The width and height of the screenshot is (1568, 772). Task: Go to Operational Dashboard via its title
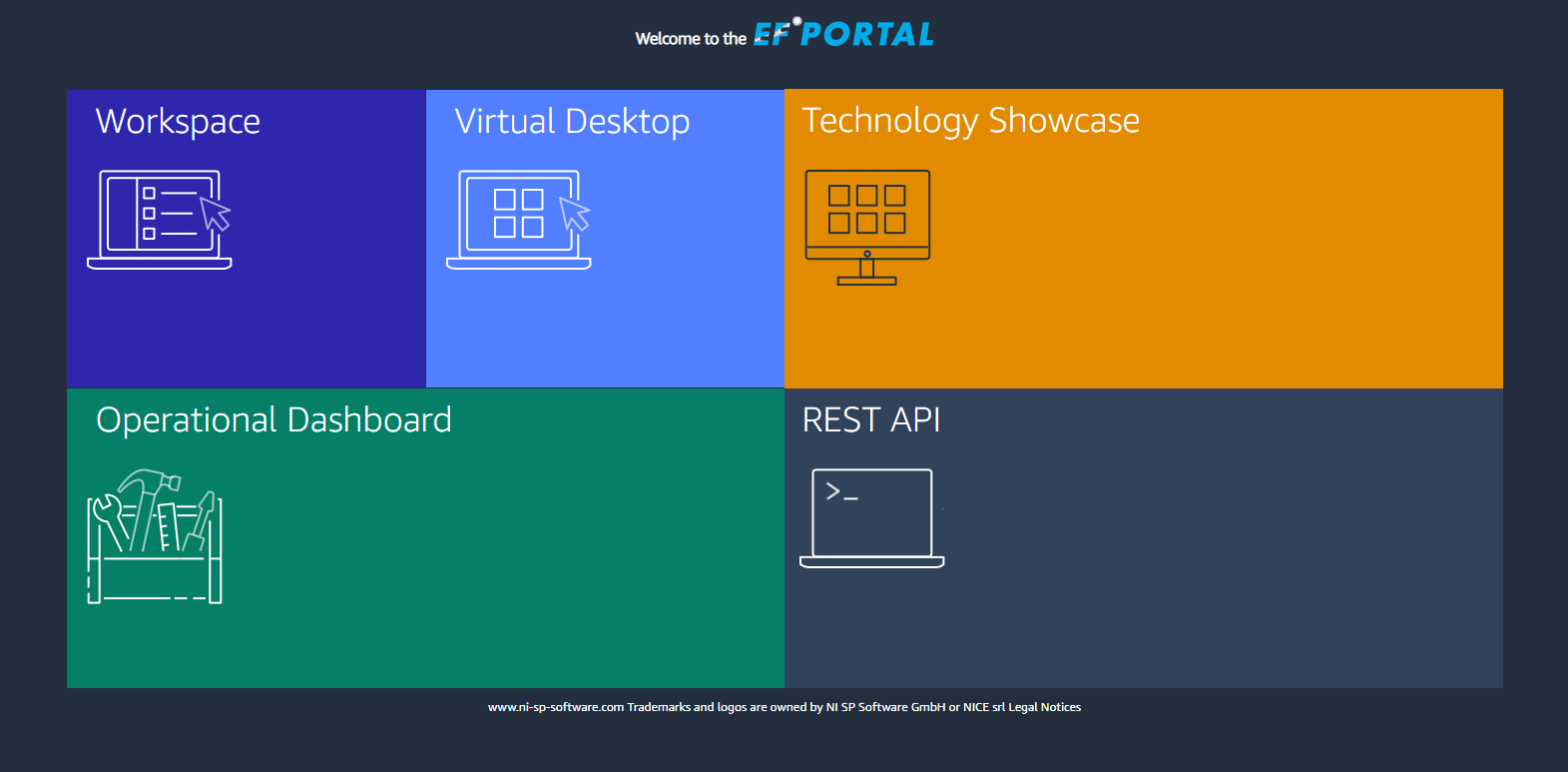(273, 420)
